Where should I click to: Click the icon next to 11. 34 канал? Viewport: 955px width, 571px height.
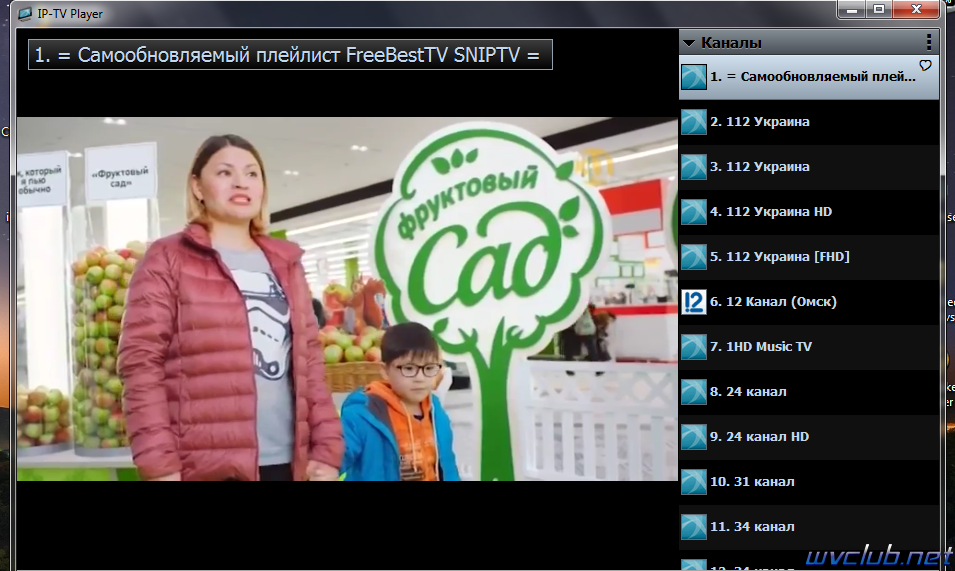694,527
